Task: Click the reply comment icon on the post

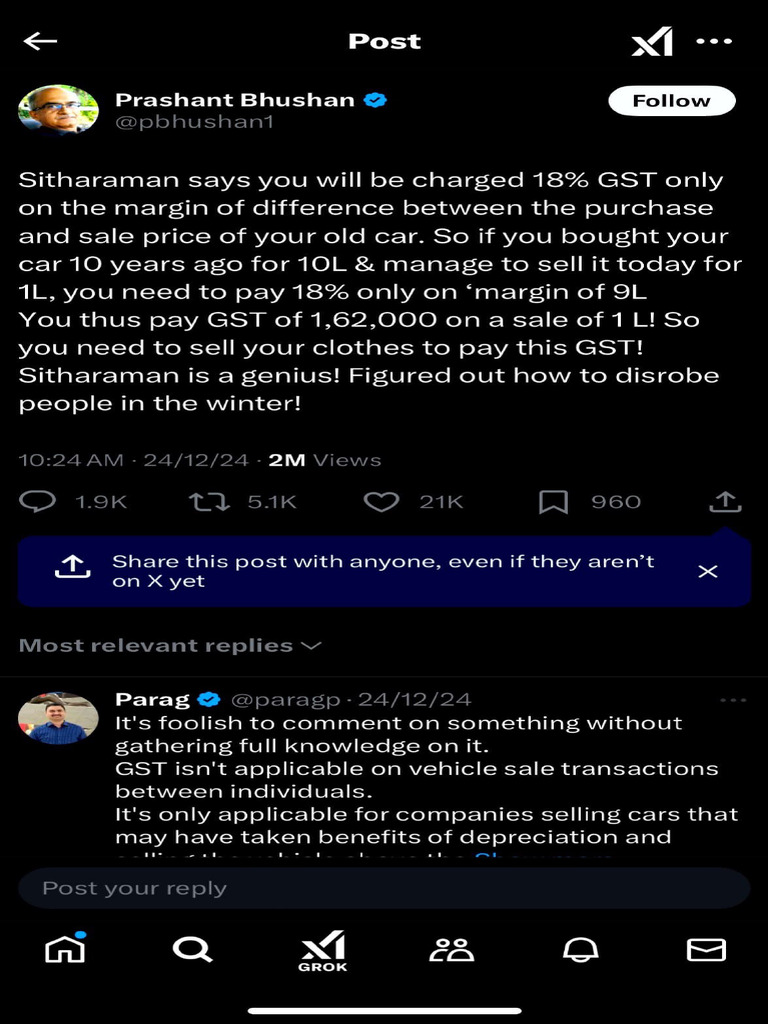Action: pos(38,502)
